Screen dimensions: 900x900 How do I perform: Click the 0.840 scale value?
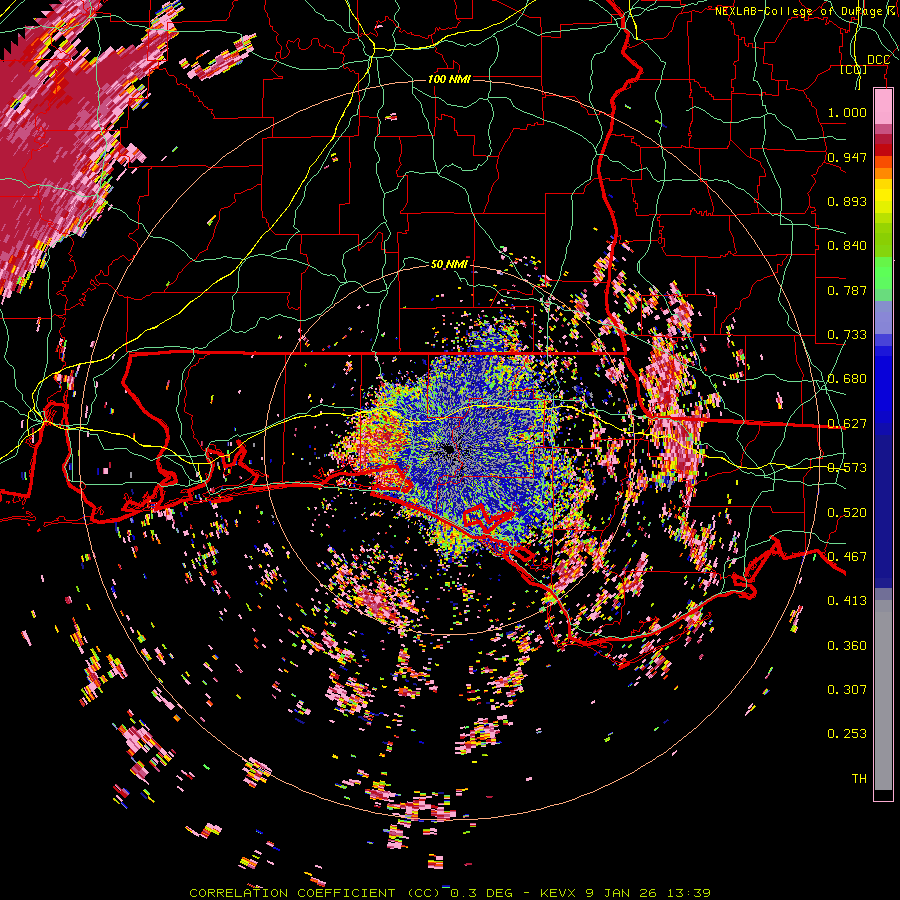point(847,246)
